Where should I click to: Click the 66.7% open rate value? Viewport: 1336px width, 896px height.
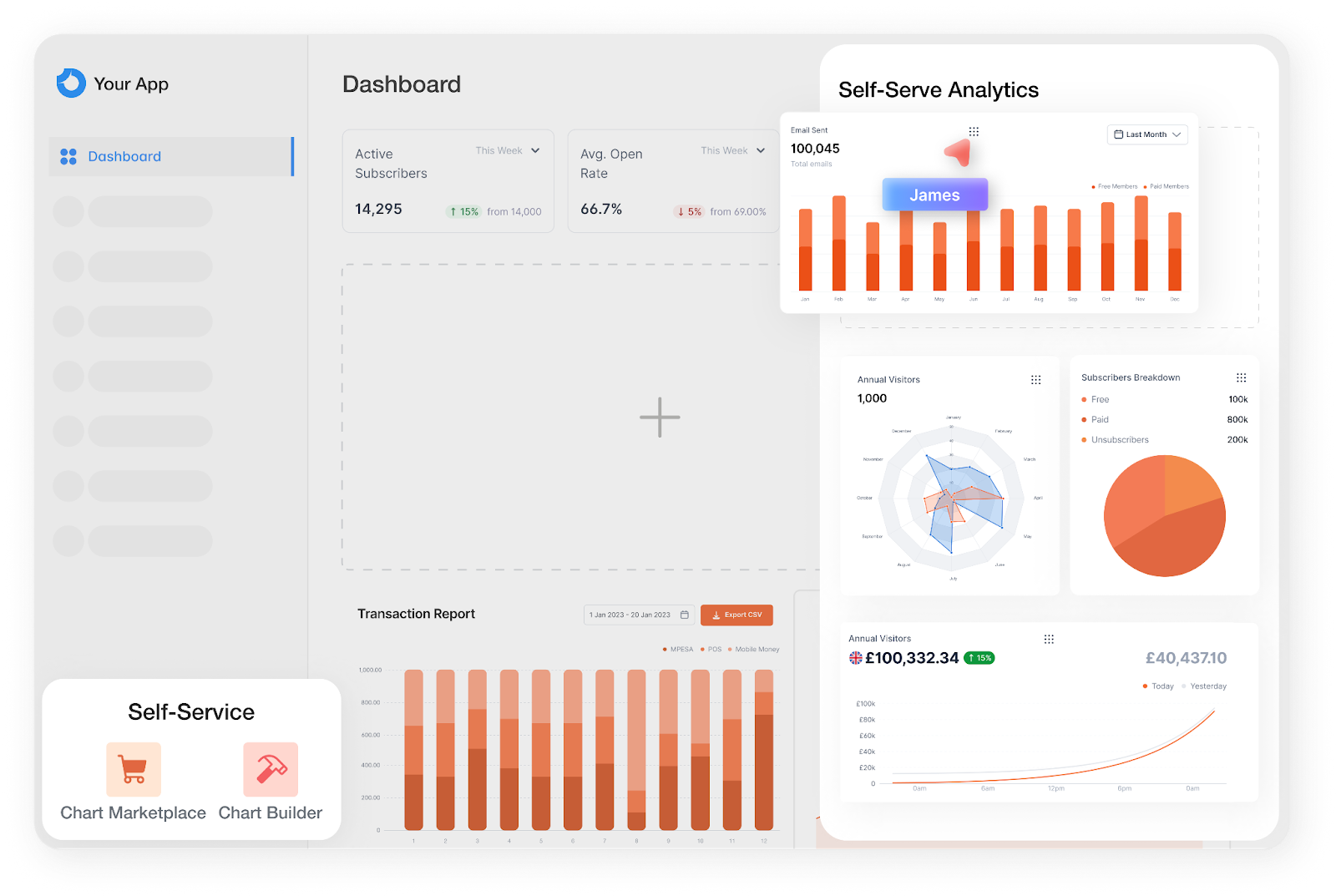(601, 209)
